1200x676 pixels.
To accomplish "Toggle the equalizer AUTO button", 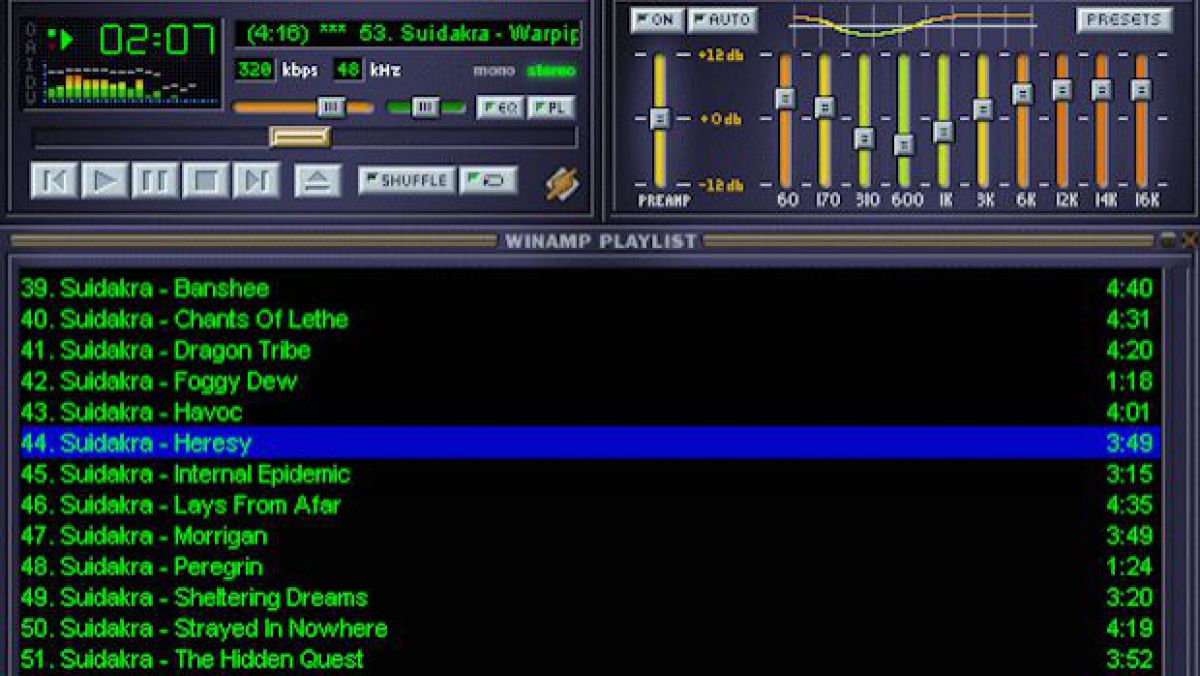I will click(722, 20).
